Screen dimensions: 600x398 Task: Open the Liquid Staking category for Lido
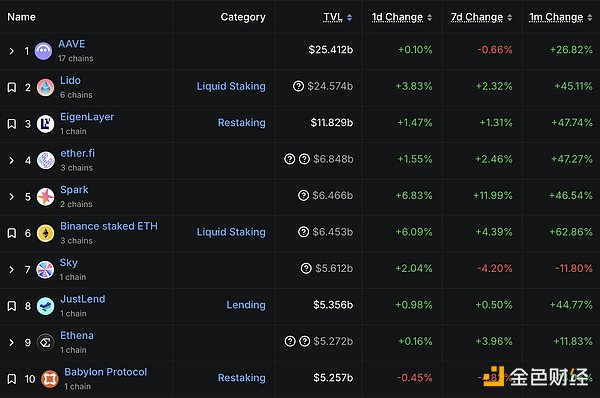pos(231,86)
